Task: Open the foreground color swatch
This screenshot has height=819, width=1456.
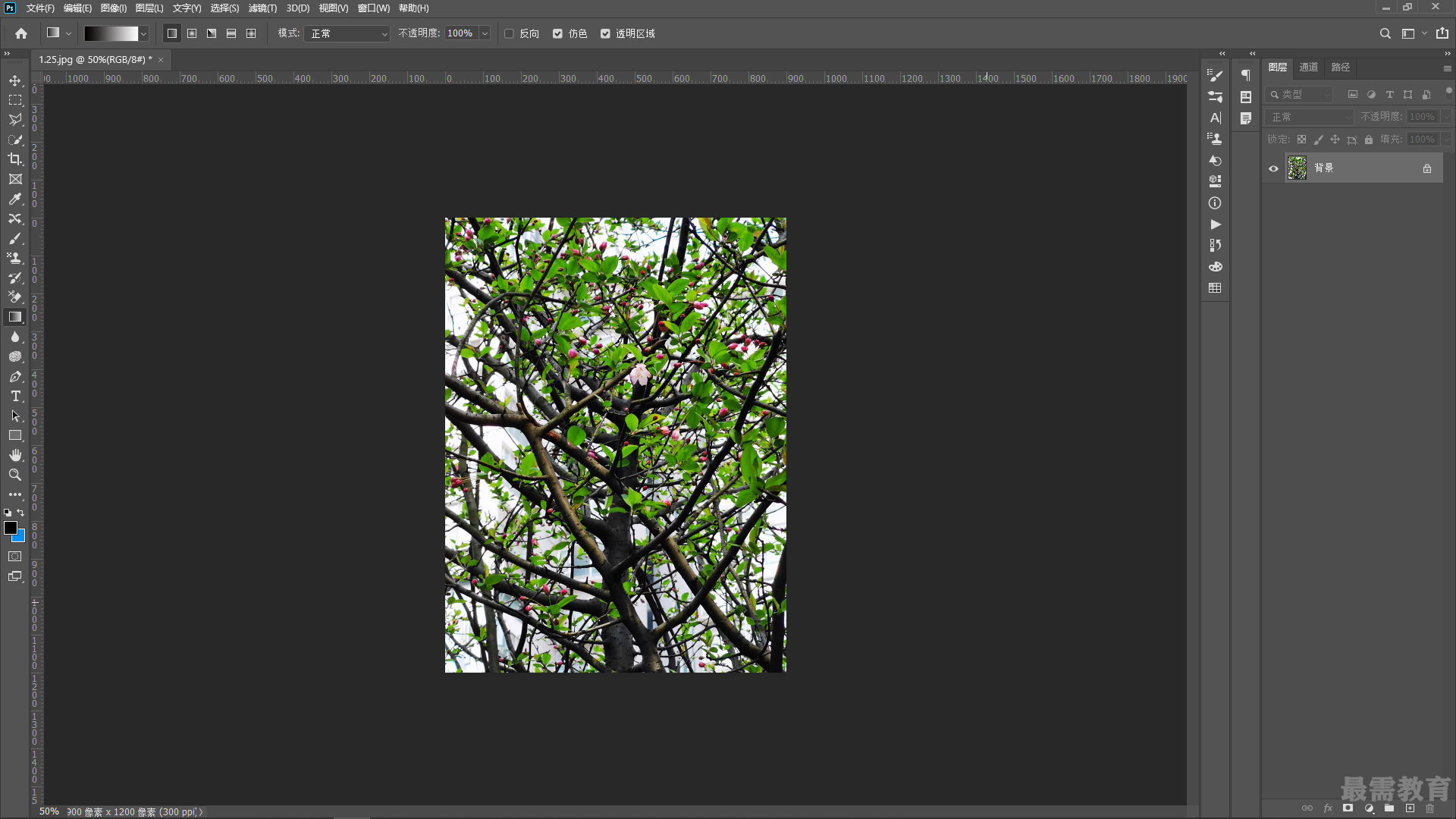Action: coord(10,527)
